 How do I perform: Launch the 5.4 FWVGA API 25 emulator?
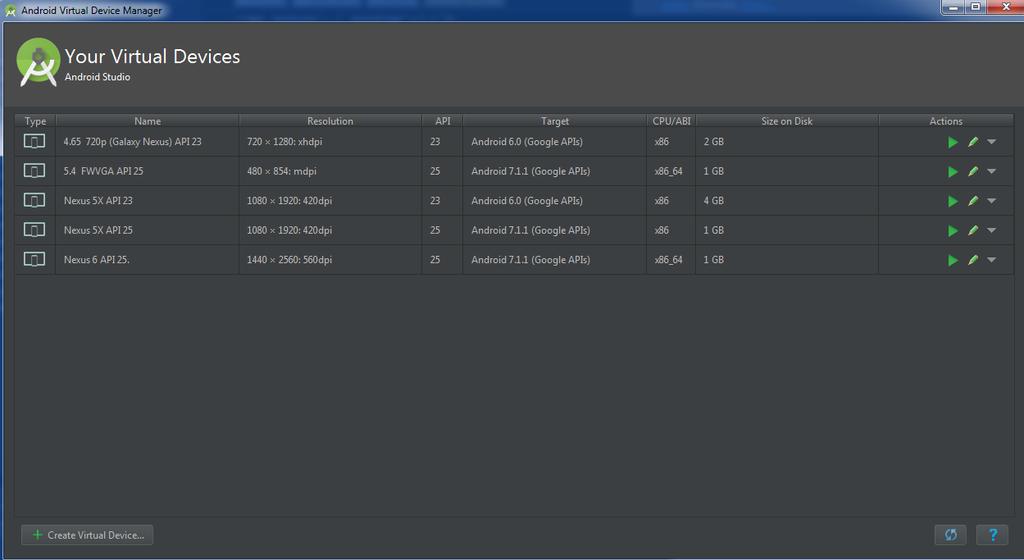tap(953, 172)
